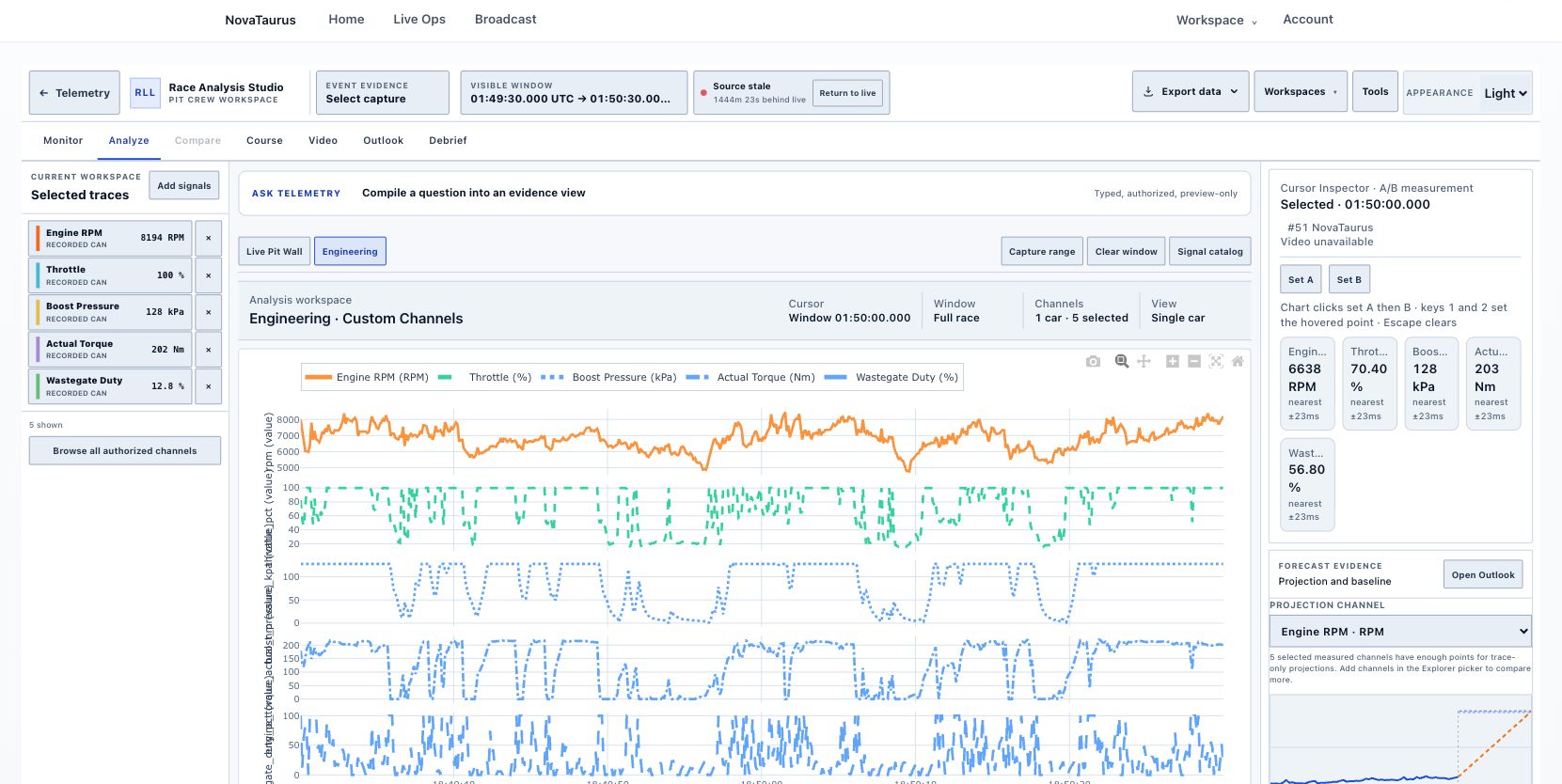Screen dimensions: 1562x784
Task: Switch to the Debrief tab
Action: [x=448, y=140]
